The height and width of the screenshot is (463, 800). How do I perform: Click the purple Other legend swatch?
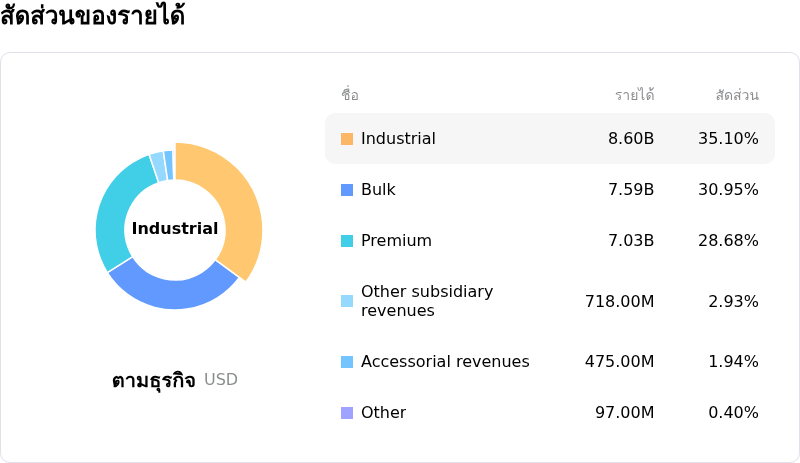[347, 413]
